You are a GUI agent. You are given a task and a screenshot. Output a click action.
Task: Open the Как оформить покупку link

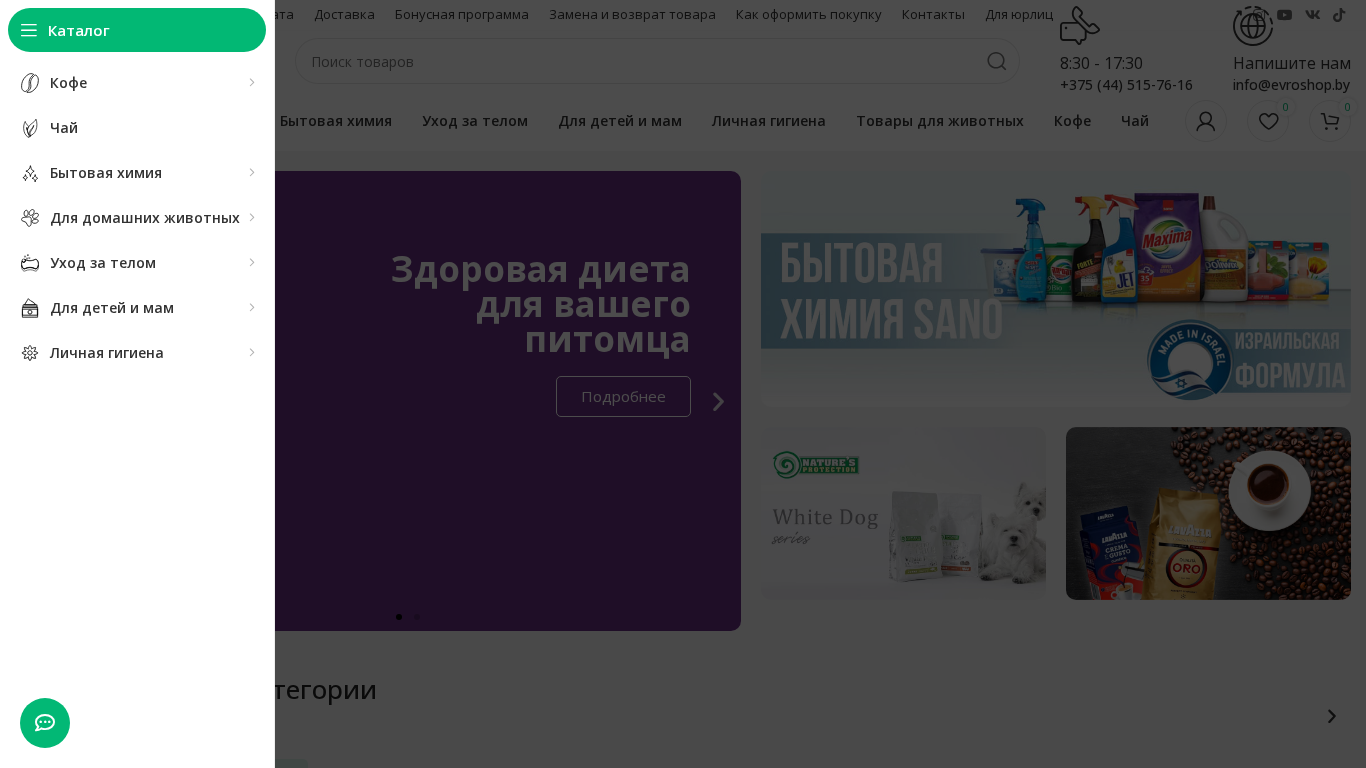point(809,14)
